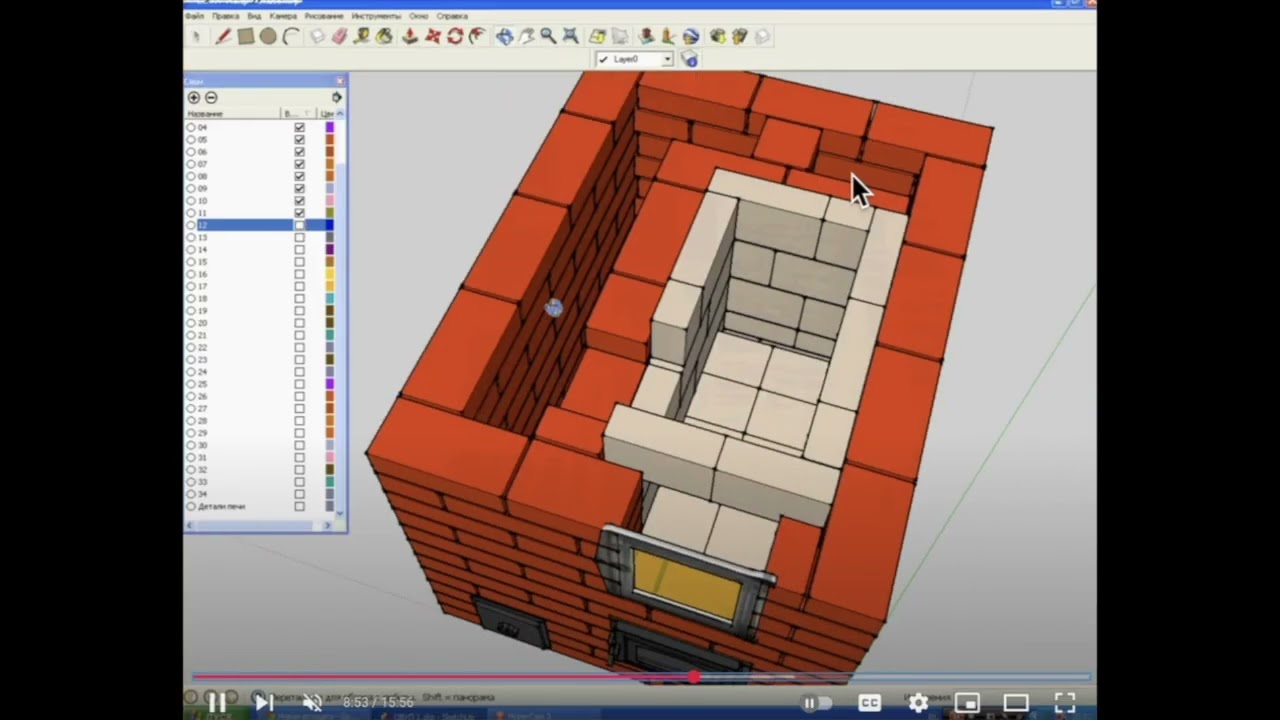
Task: Select the Arc drawing tool
Action: click(291, 36)
